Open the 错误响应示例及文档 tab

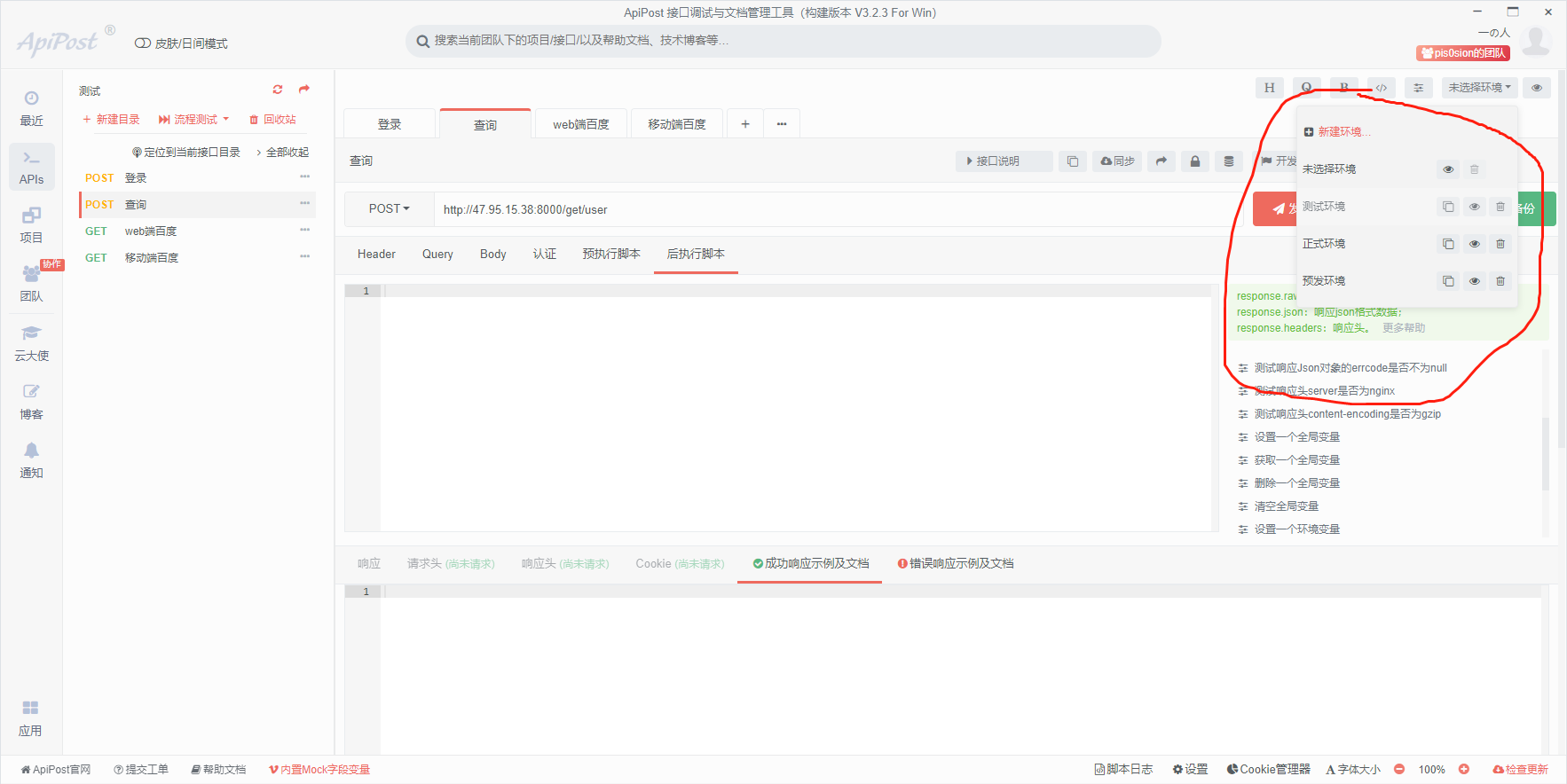point(956,564)
